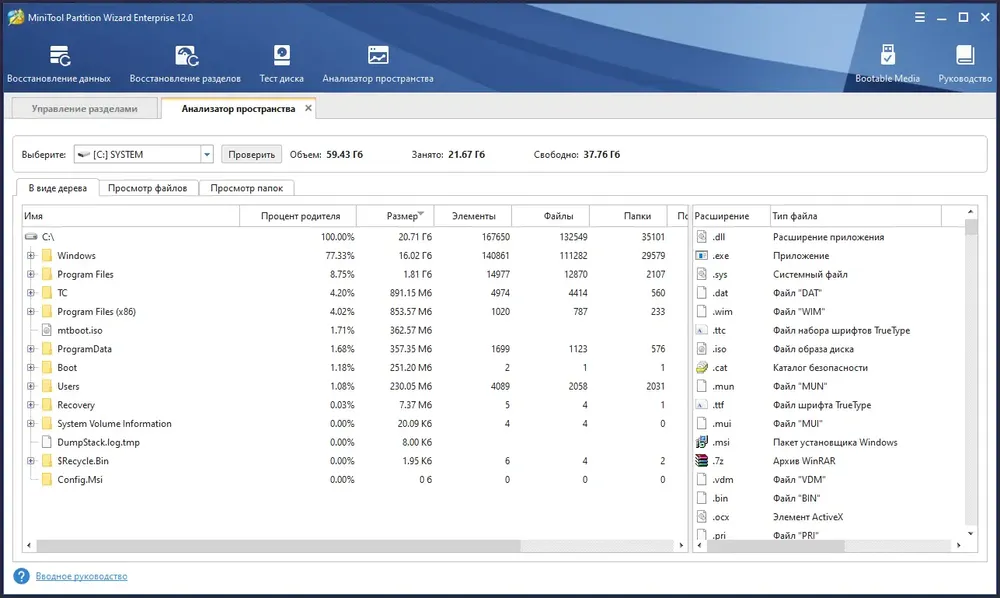Click the blue question mark help icon
This screenshot has width=1000, height=598.
click(21, 576)
